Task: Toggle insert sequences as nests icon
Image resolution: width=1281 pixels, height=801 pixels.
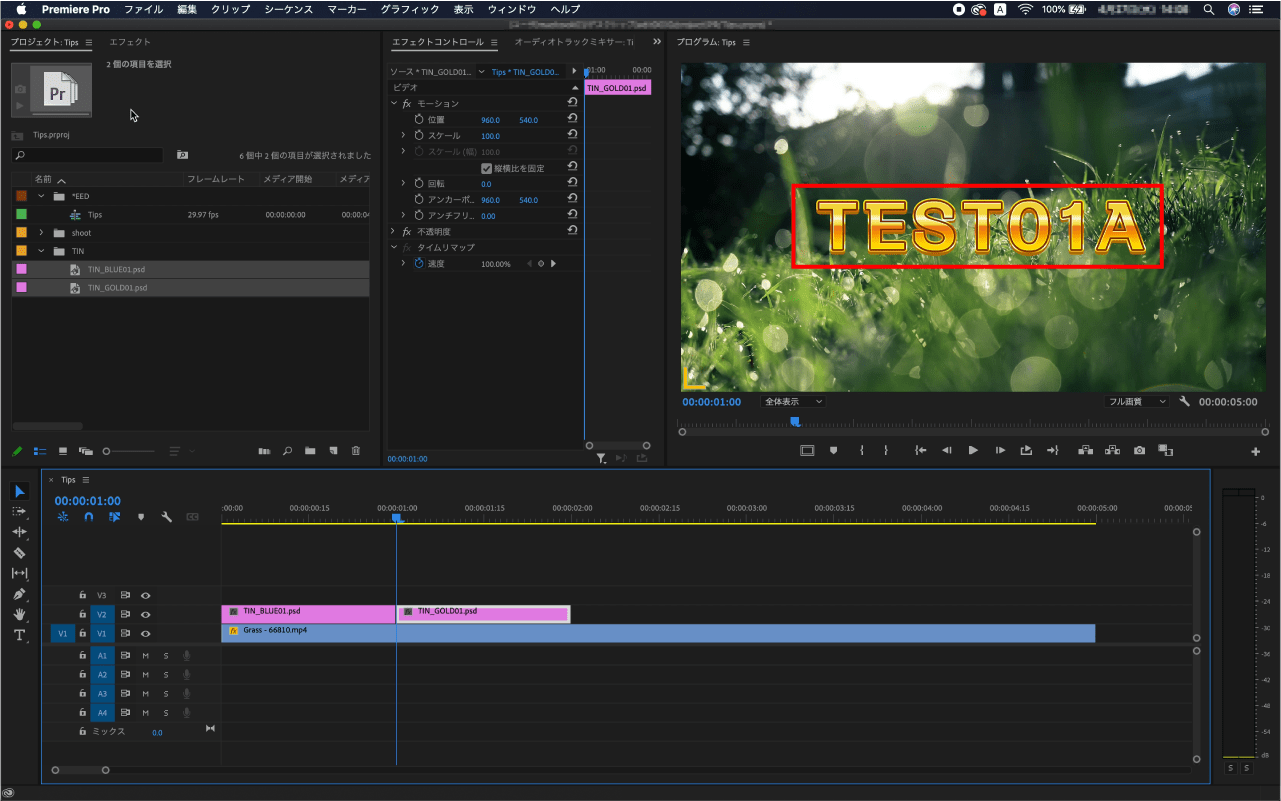Action: tap(63, 517)
